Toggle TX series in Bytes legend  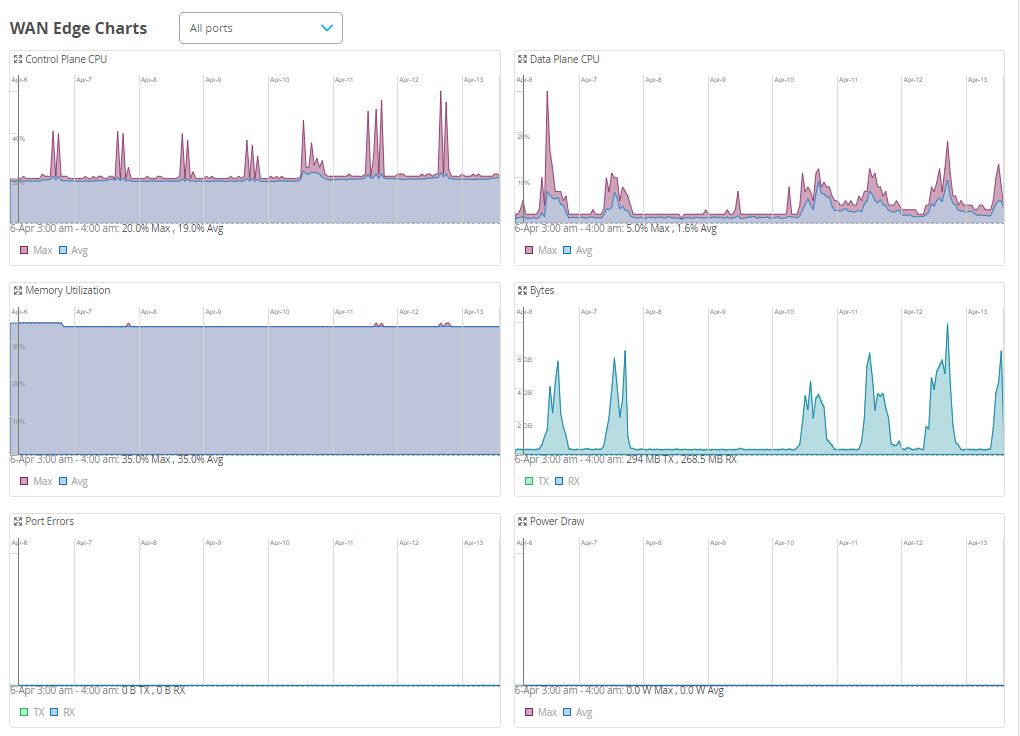point(537,481)
